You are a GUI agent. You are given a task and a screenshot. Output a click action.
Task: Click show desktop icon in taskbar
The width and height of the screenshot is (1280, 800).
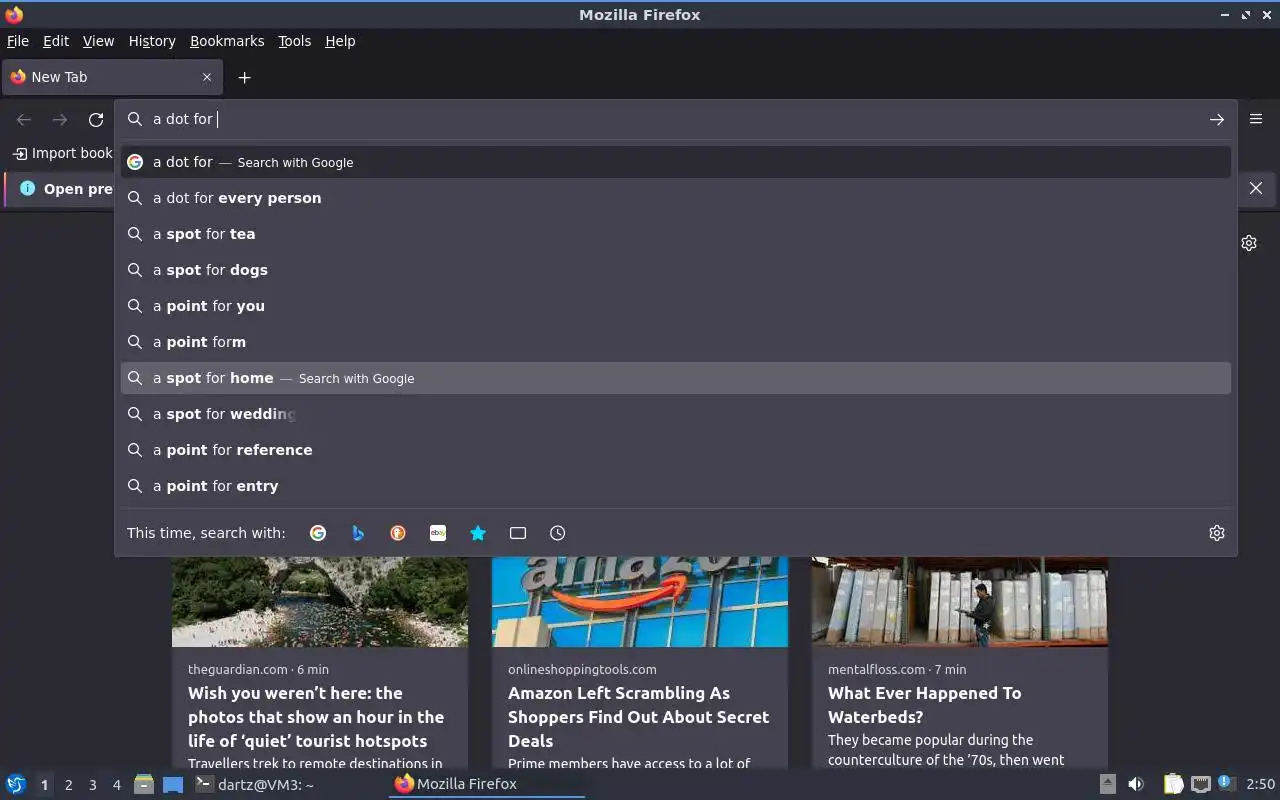[x=173, y=784]
